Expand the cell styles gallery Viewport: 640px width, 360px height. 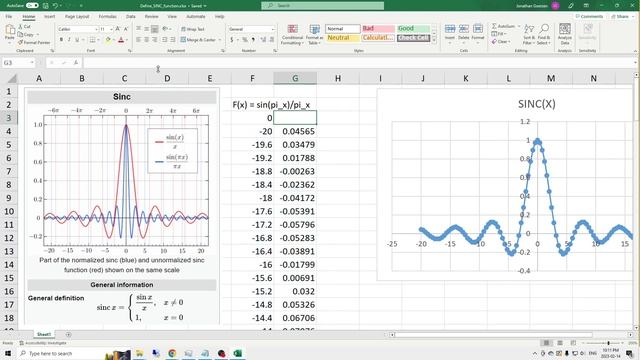pos(434,40)
